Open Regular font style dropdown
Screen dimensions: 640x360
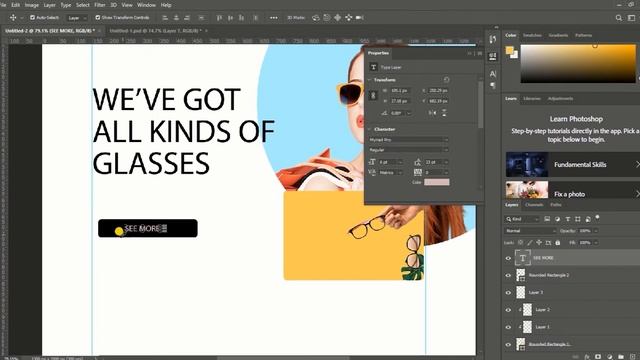(408, 150)
